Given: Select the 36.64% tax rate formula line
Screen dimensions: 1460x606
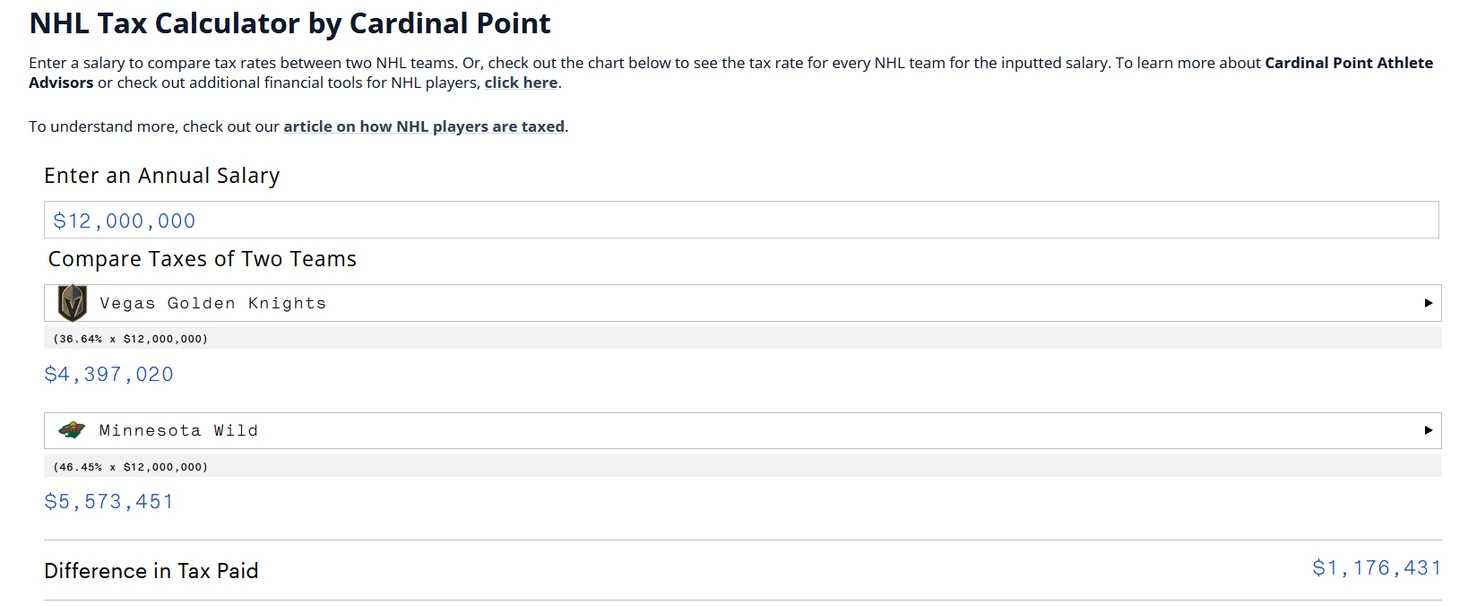Looking at the screenshot, I should click(131, 339).
